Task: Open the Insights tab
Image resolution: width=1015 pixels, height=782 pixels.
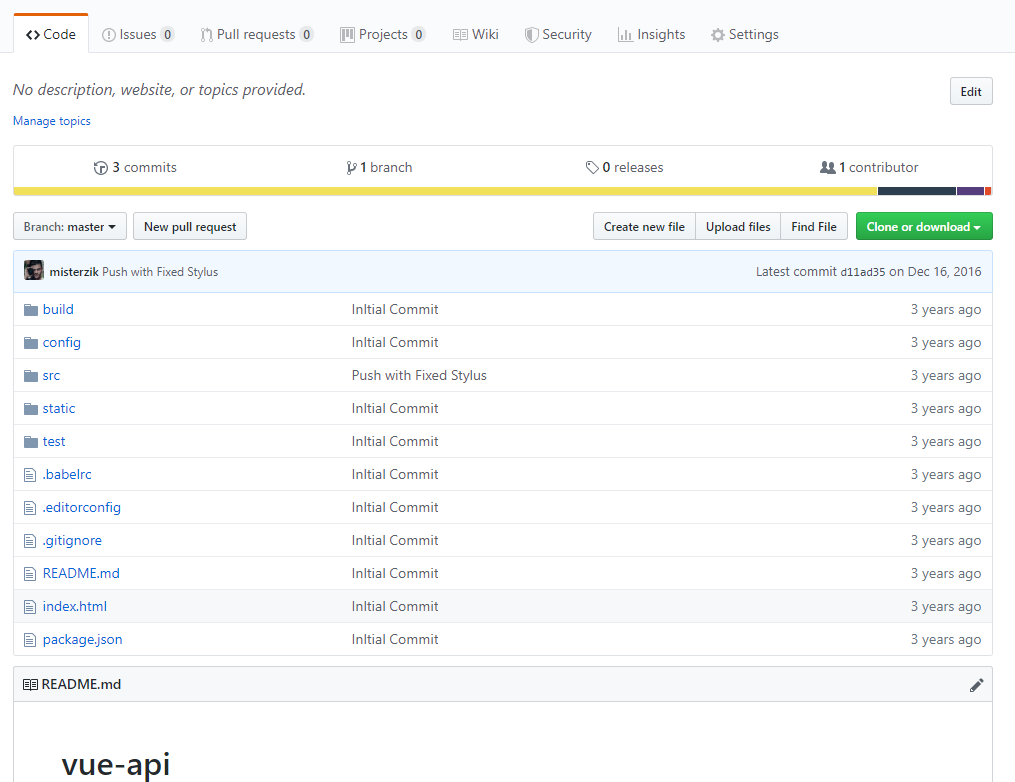Action: [x=651, y=34]
